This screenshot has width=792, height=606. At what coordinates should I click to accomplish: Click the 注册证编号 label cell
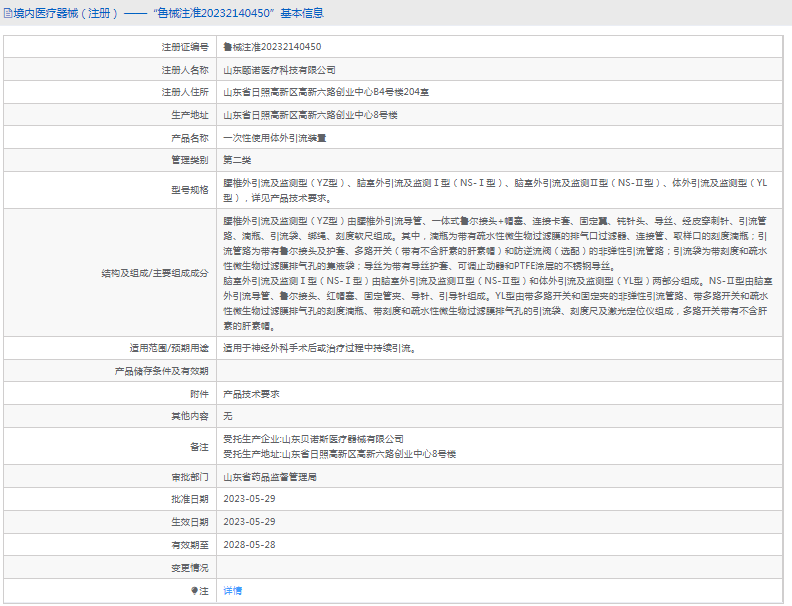coord(110,47)
